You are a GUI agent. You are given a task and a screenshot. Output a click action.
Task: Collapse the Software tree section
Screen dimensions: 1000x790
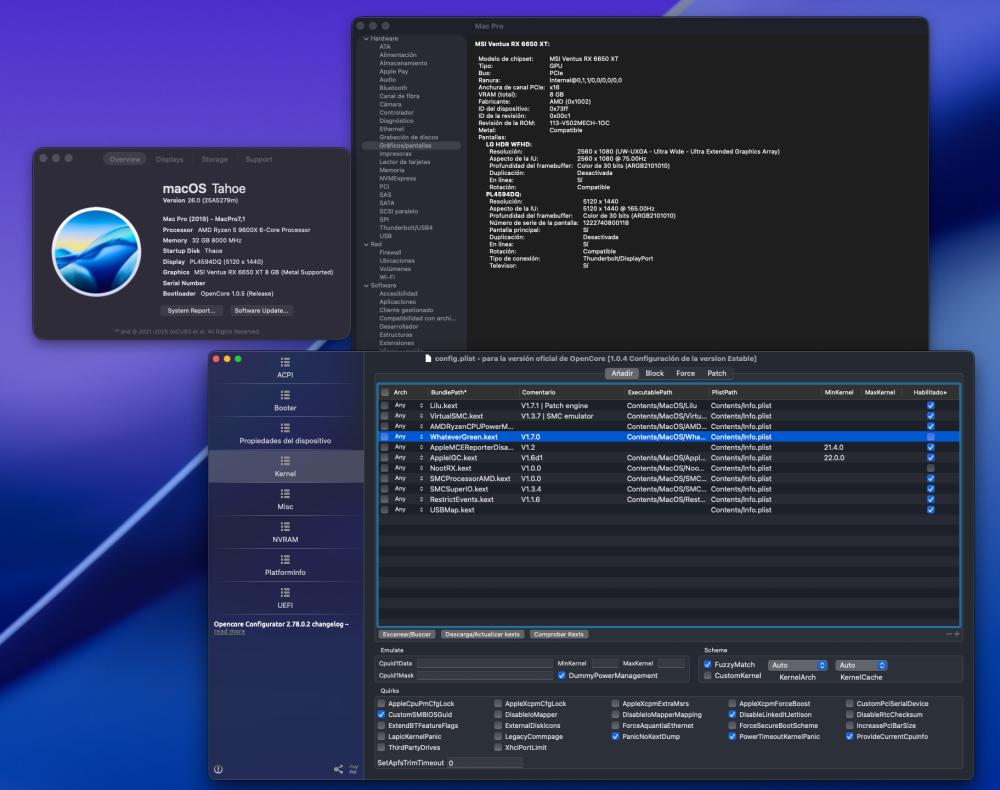366,286
